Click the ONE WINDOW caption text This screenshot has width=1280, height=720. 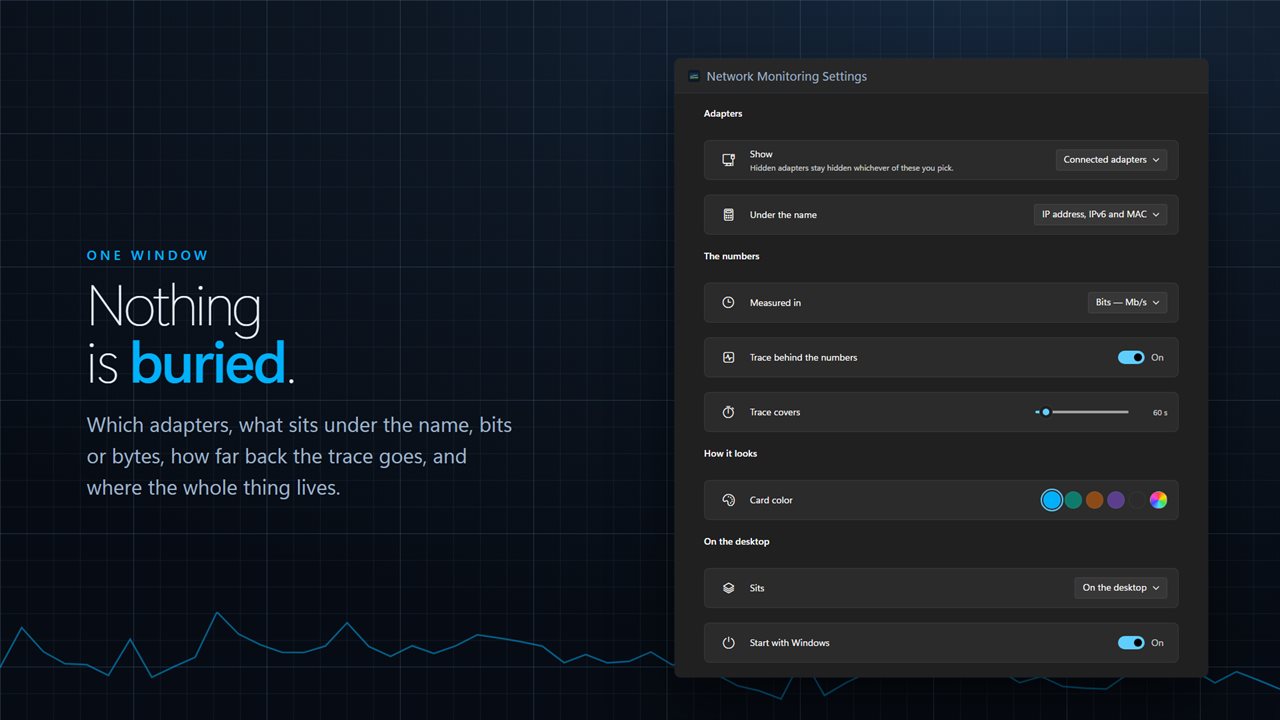(x=148, y=255)
